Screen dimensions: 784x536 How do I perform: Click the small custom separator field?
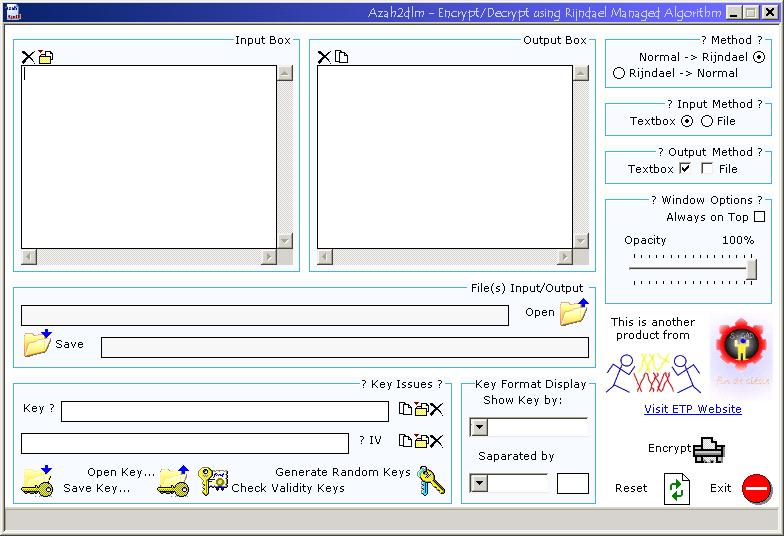[x=573, y=484]
